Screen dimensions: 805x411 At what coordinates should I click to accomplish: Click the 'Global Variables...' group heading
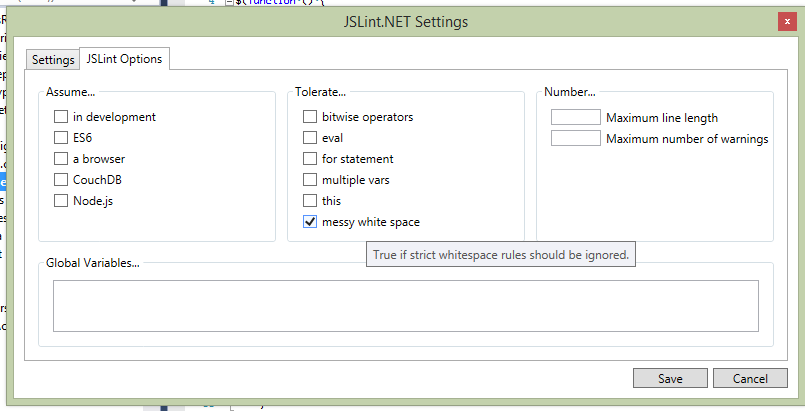coord(93,263)
